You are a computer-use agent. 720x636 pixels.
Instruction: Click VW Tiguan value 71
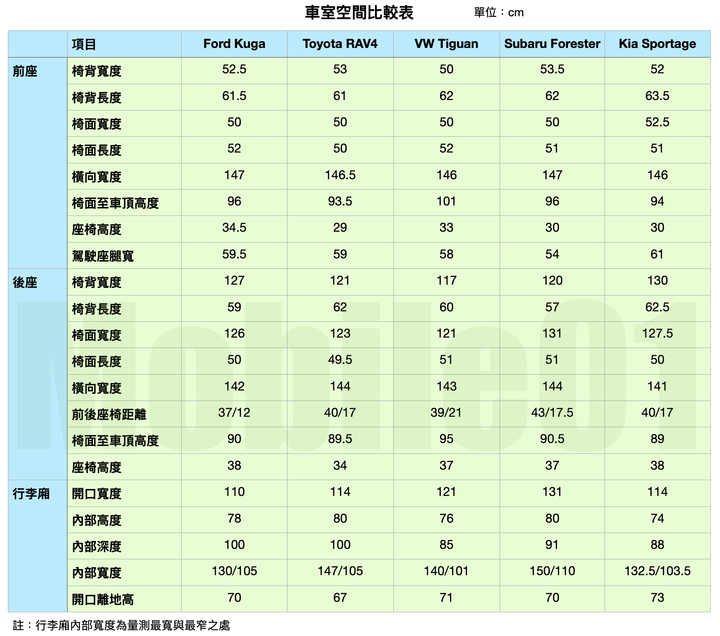pos(446,598)
